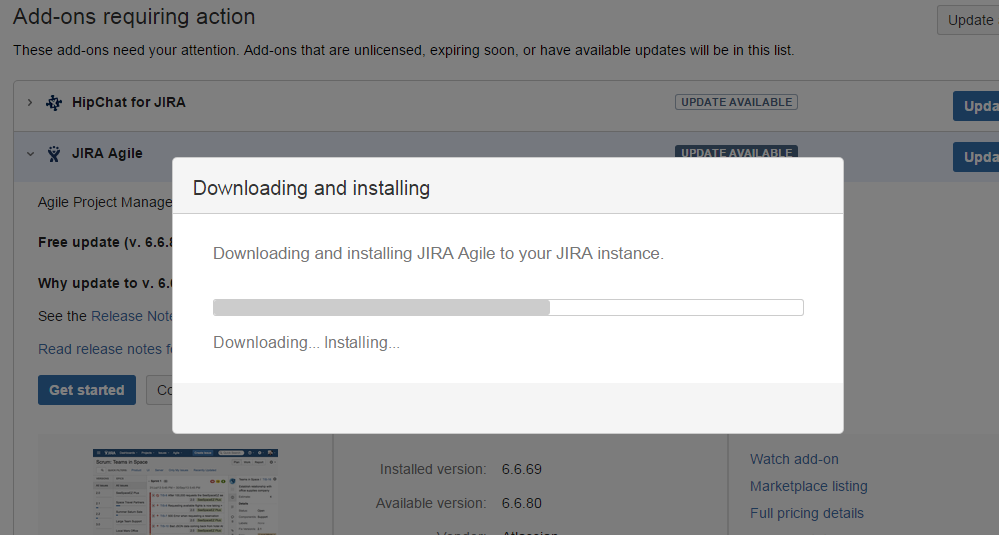This screenshot has height=535, width=999.
Task: Open Full pricing details link
Action: point(806,513)
